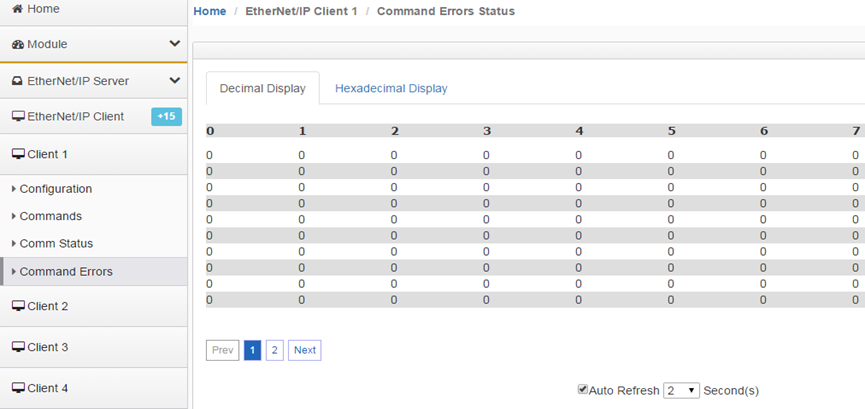The height and width of the screenshot is (409, 865).
Task: Click the Client 2 monitor icon
Action: tap(18, 306)
